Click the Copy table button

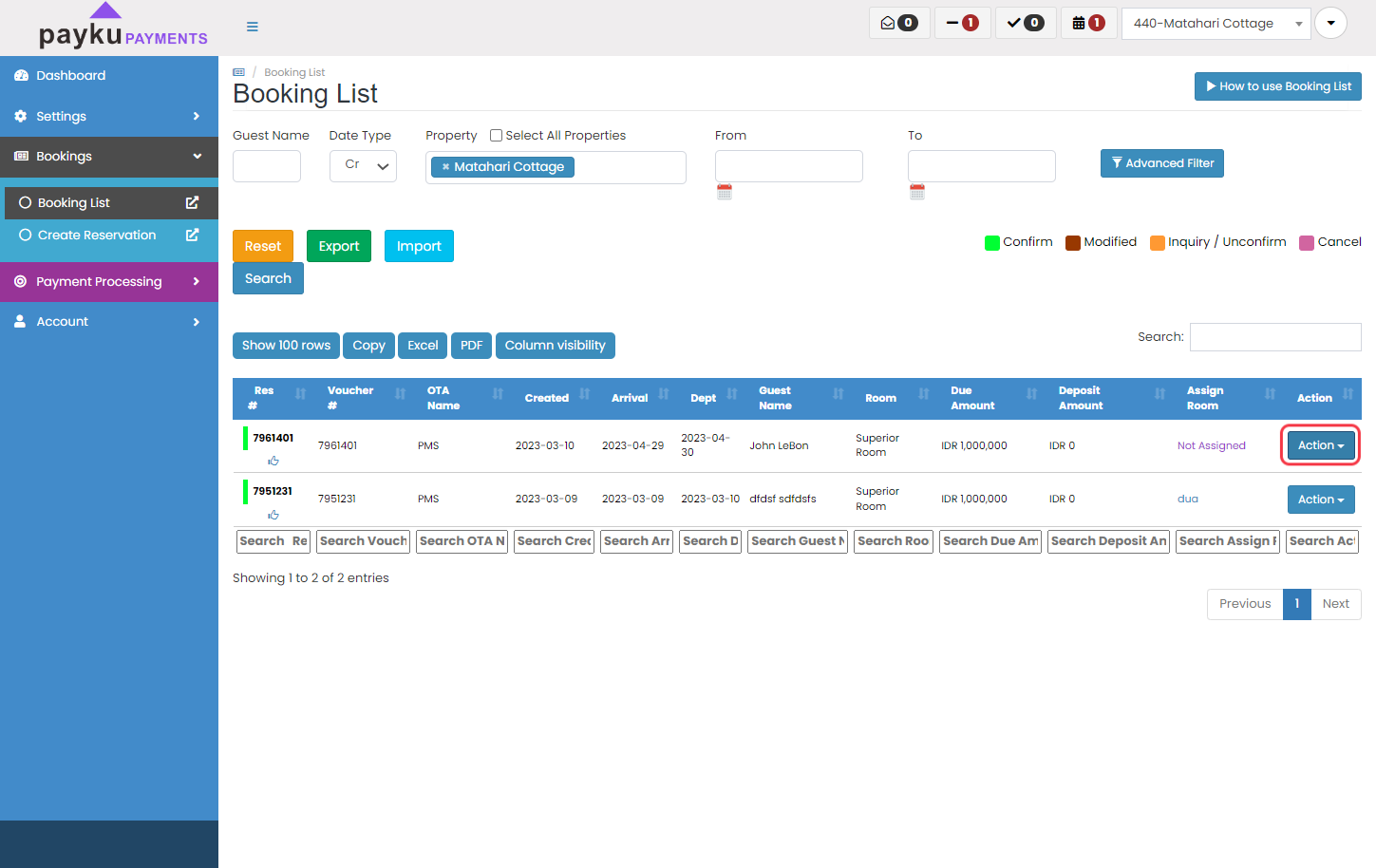pos(368,346)
